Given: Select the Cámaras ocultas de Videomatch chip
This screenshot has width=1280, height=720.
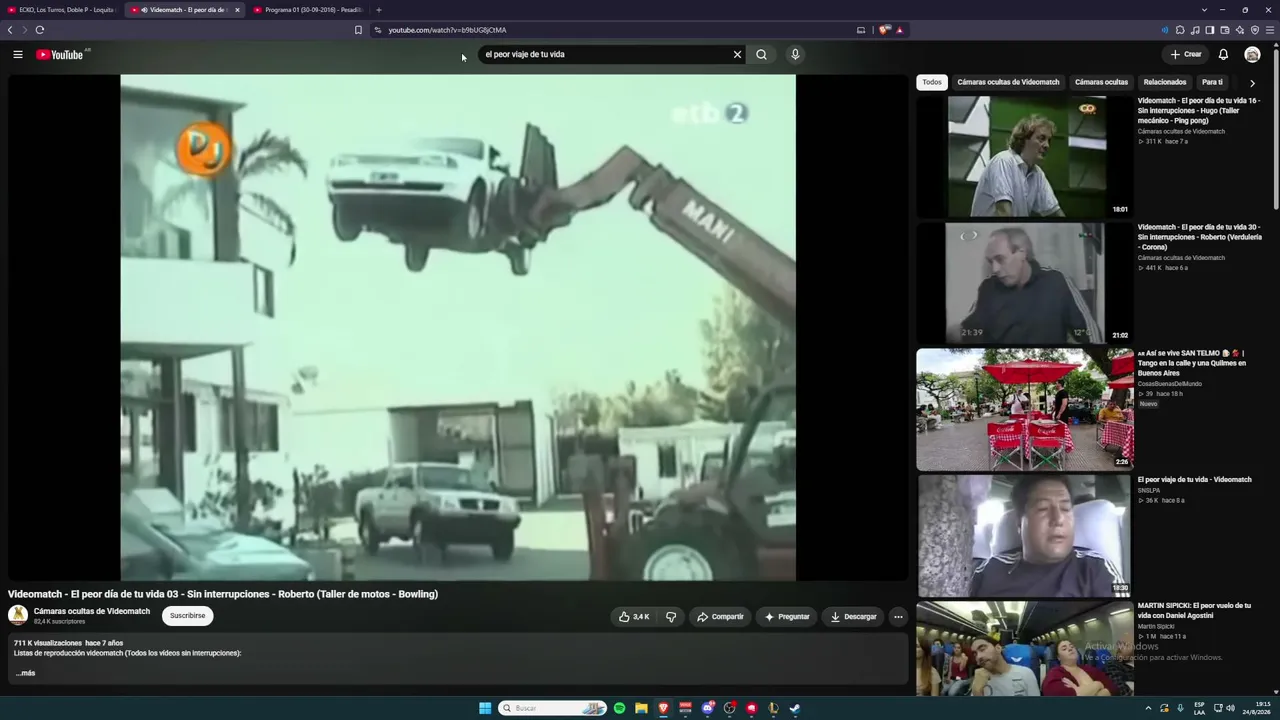Looking at the screenshot, I should pyautogui.click(x=1008, y=82).
